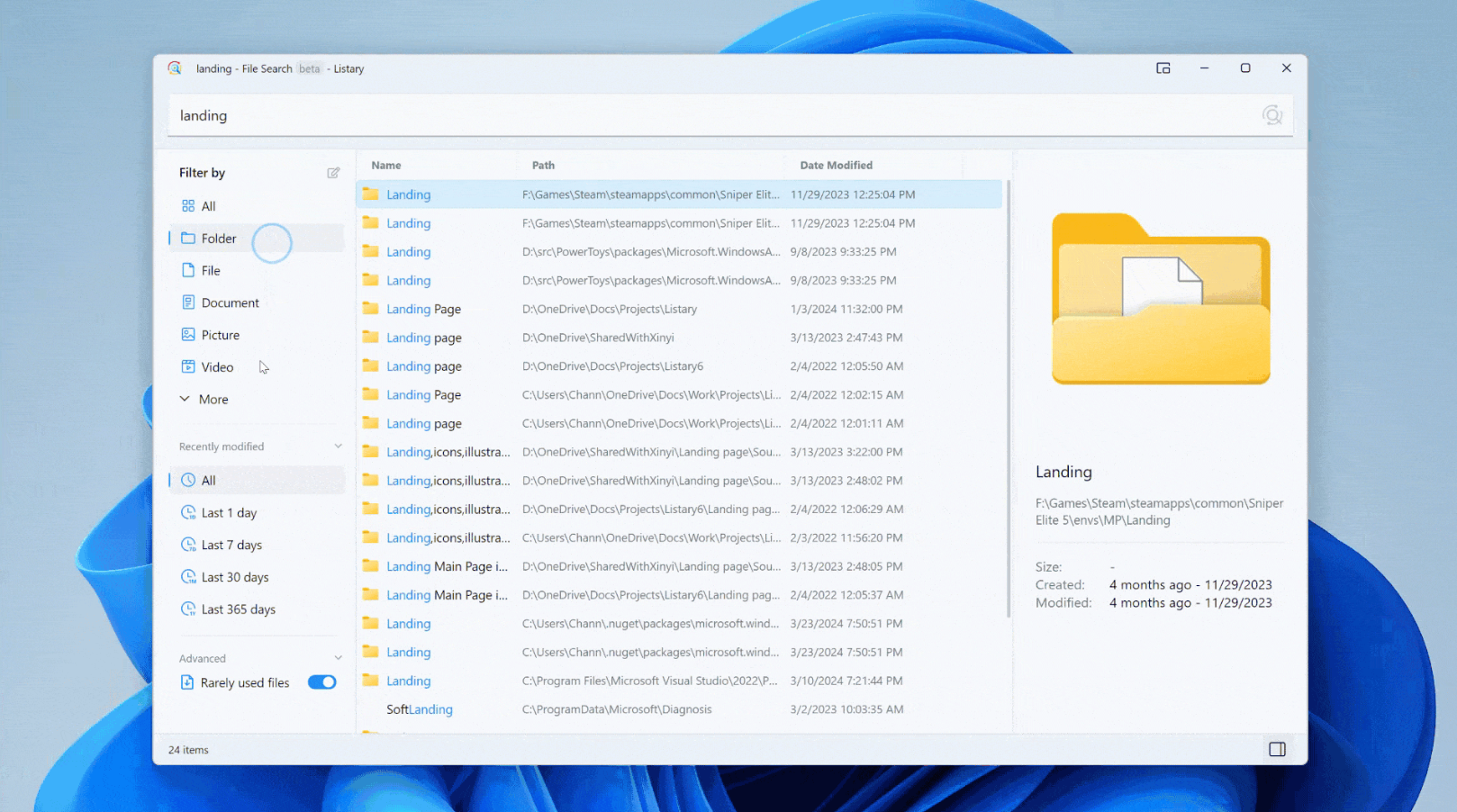Click the large folder preview thumbnail
Image resolution: width=1457 pixels, height=812 pixels.
(1160, 299)
